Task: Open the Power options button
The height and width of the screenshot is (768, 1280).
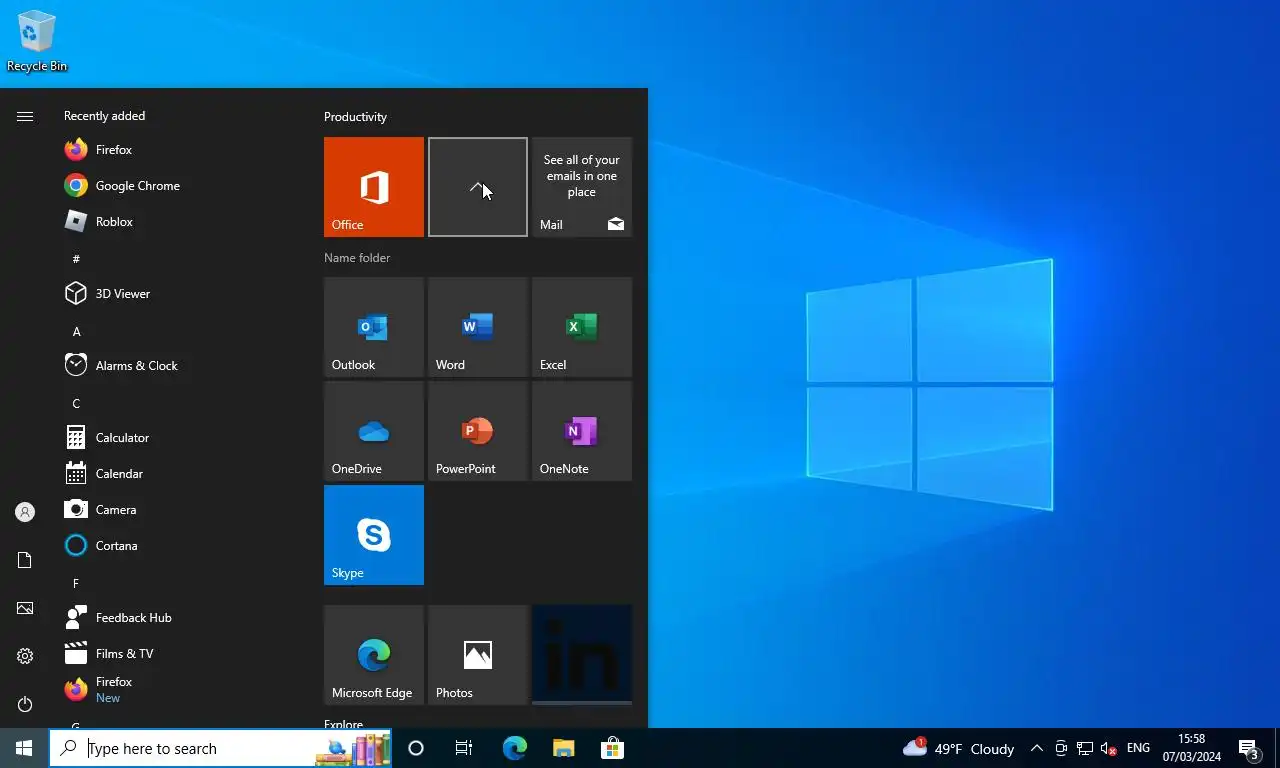Action: (25, 704)
